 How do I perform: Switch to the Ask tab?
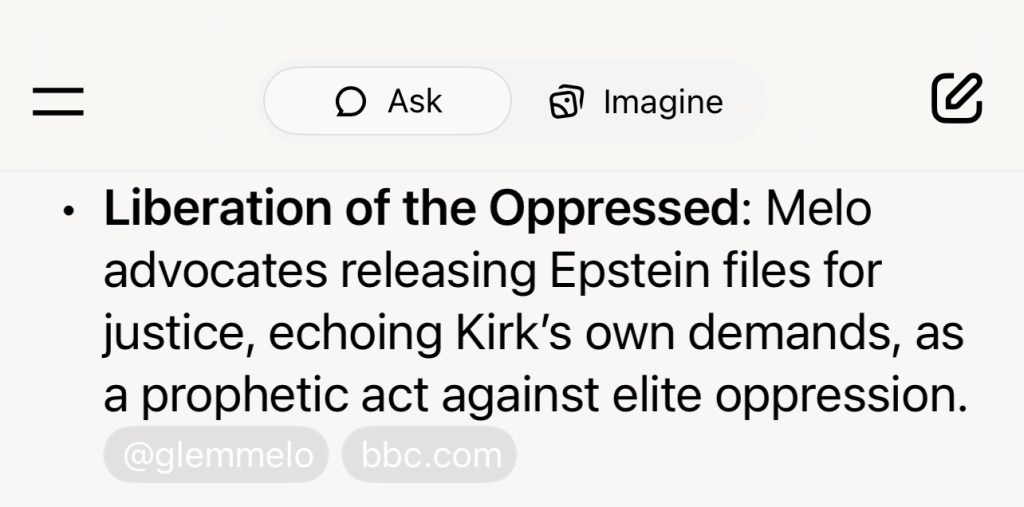(x=388, y=101)
